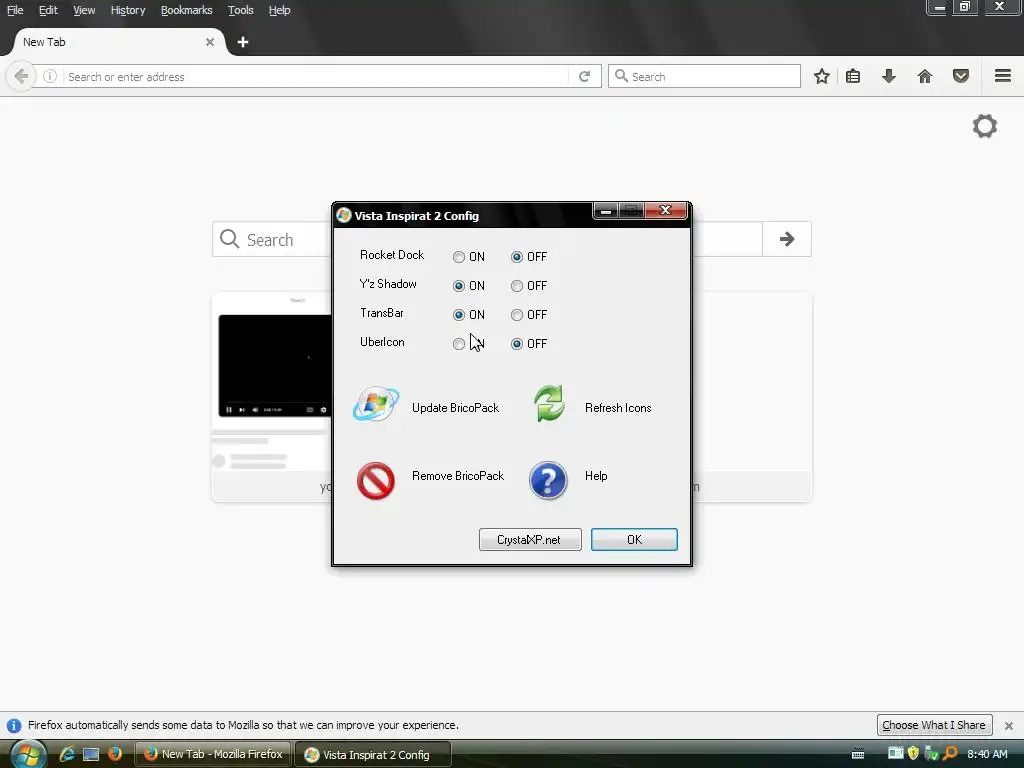Confirm the config dialog with OK
Viewport: 1024px width, 768px height.
[634, 539]
